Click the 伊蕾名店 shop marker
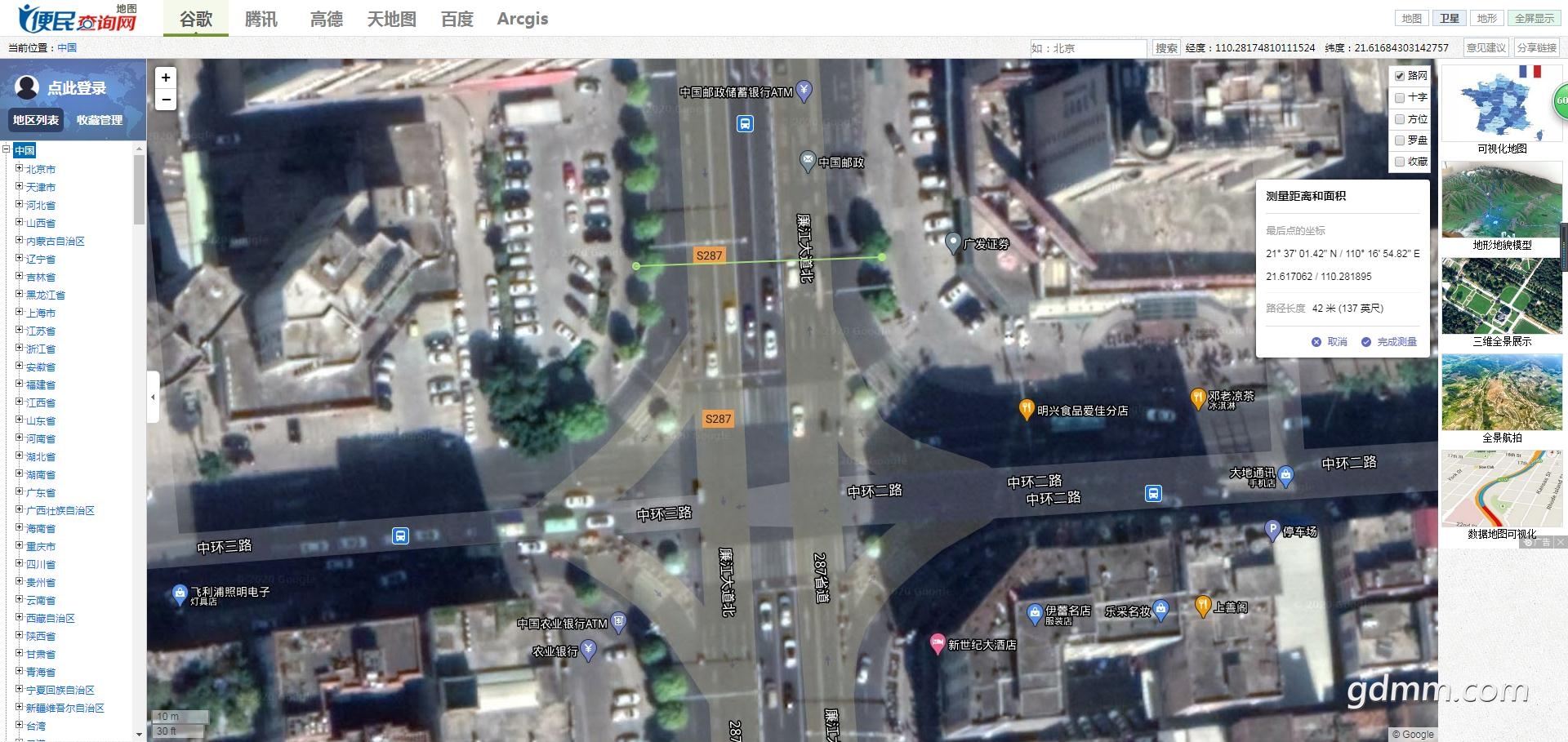Screen dimensions: 1568x742 (1035, 613)
